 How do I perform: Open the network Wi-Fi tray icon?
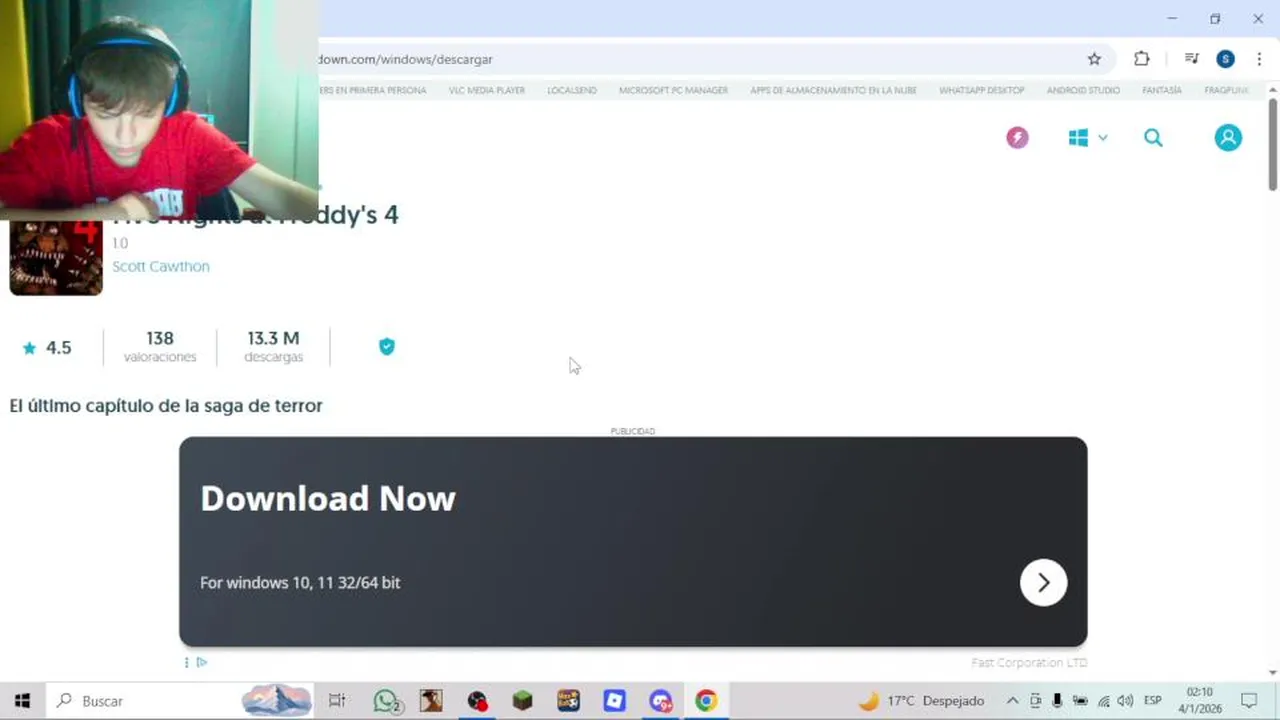click(1103, 701)
